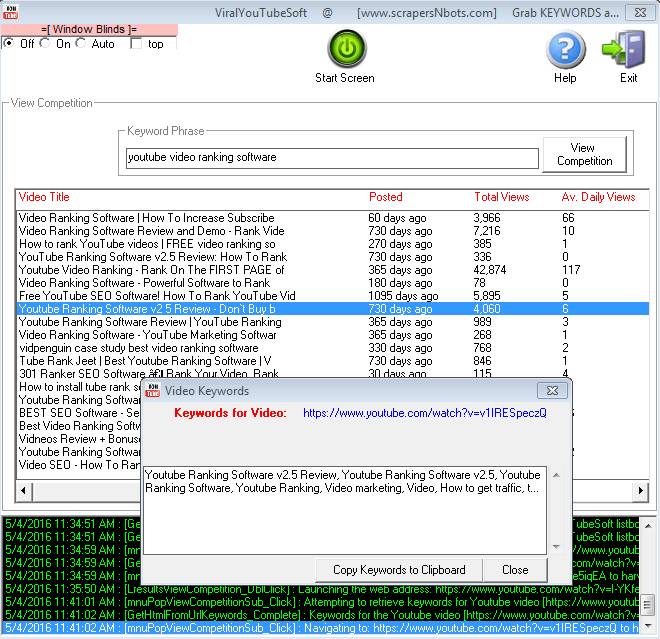The image size is (660, 639).
Task: Select row 'Video Ranking Software - Powerful Software to Rank'
Action: pyautogui.click(x=333, y=283)
